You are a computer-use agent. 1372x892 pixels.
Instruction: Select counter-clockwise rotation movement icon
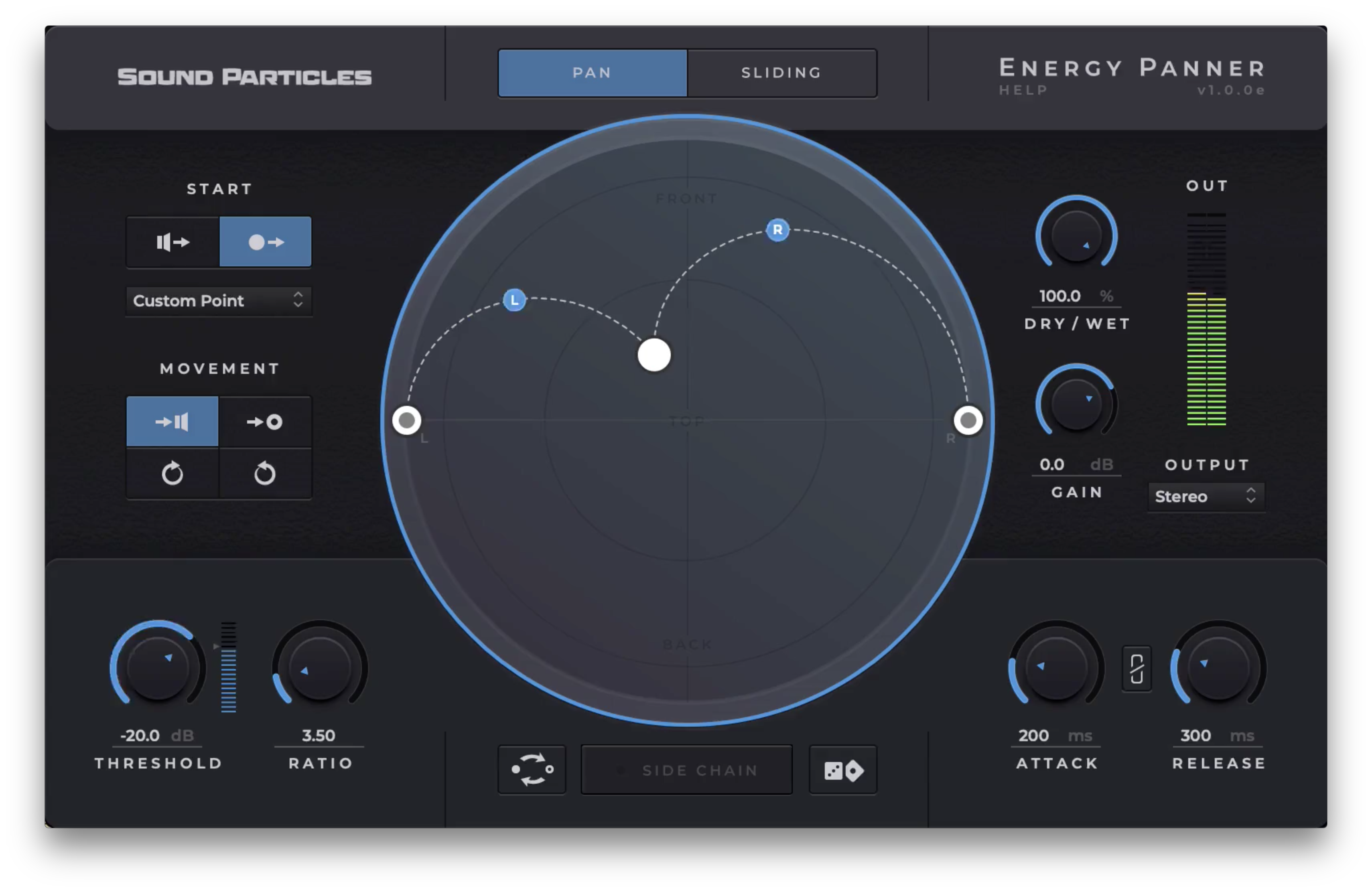tap(265, 474)
